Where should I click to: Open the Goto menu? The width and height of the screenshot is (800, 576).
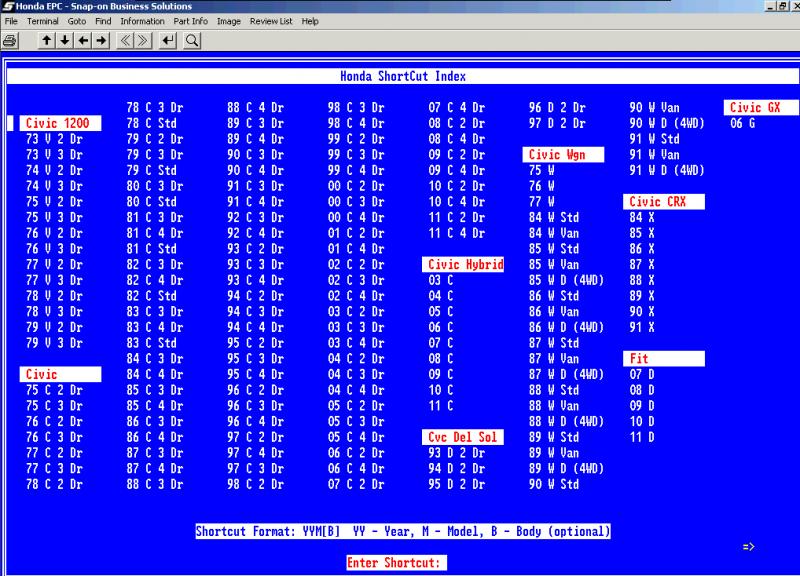coord(77,21)
